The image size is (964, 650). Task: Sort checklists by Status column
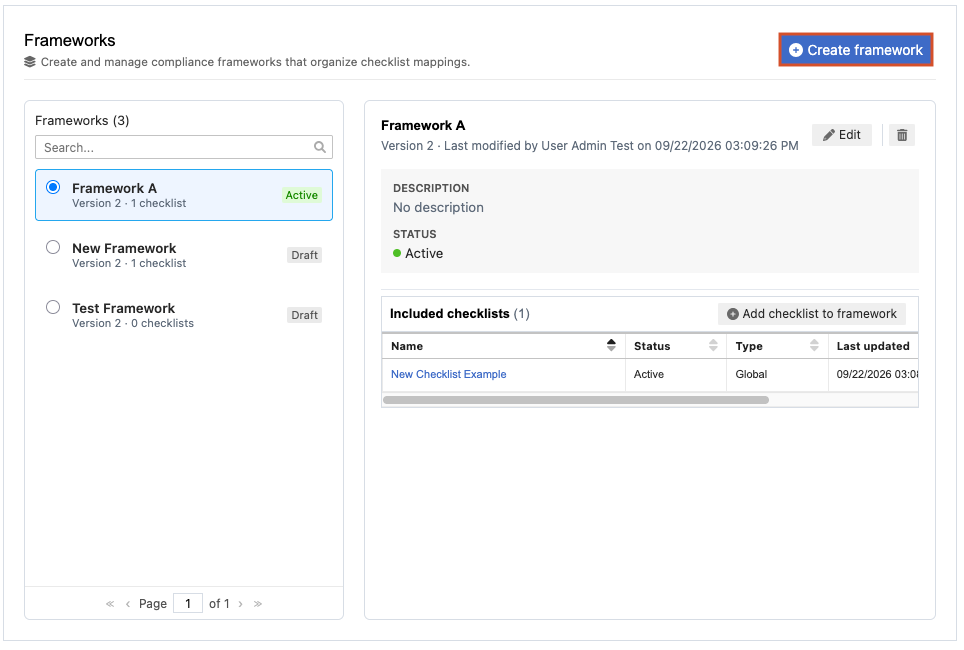click(713, 346)
